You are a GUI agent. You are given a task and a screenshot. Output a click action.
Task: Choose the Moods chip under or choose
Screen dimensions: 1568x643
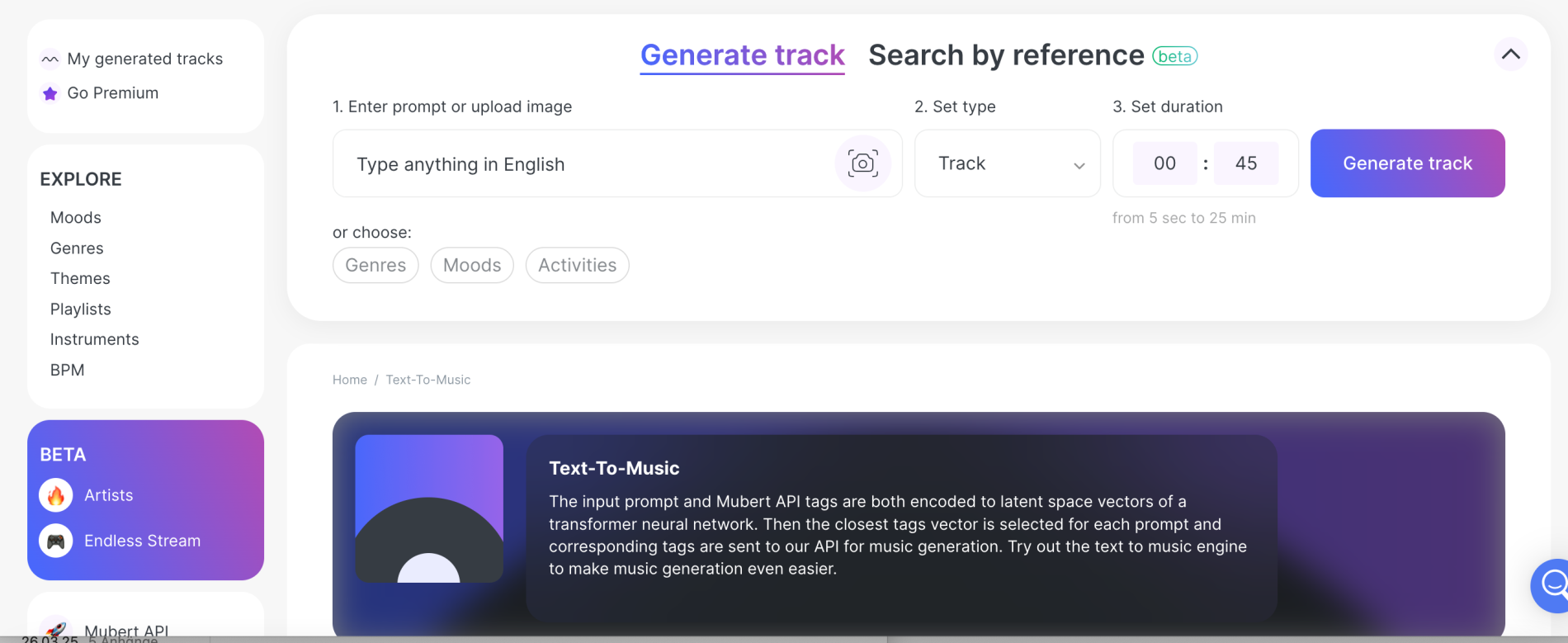point(472,265)
